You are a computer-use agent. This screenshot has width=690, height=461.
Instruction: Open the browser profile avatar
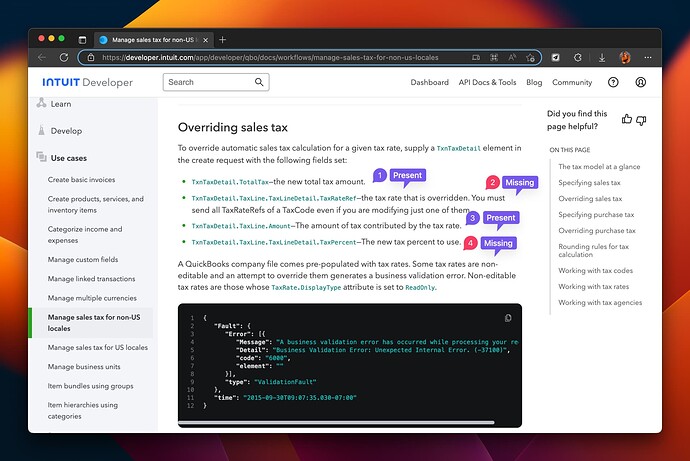[x=625, y=57]
